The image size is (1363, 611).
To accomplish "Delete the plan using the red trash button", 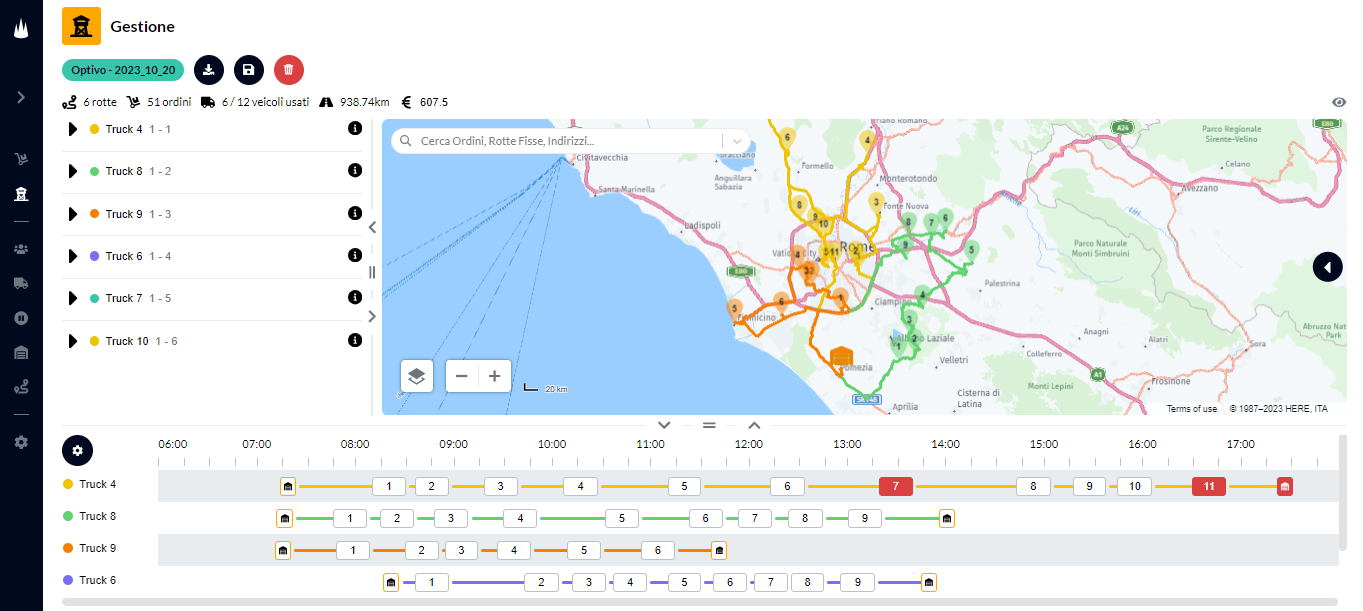I will click(x=288, y=70).
